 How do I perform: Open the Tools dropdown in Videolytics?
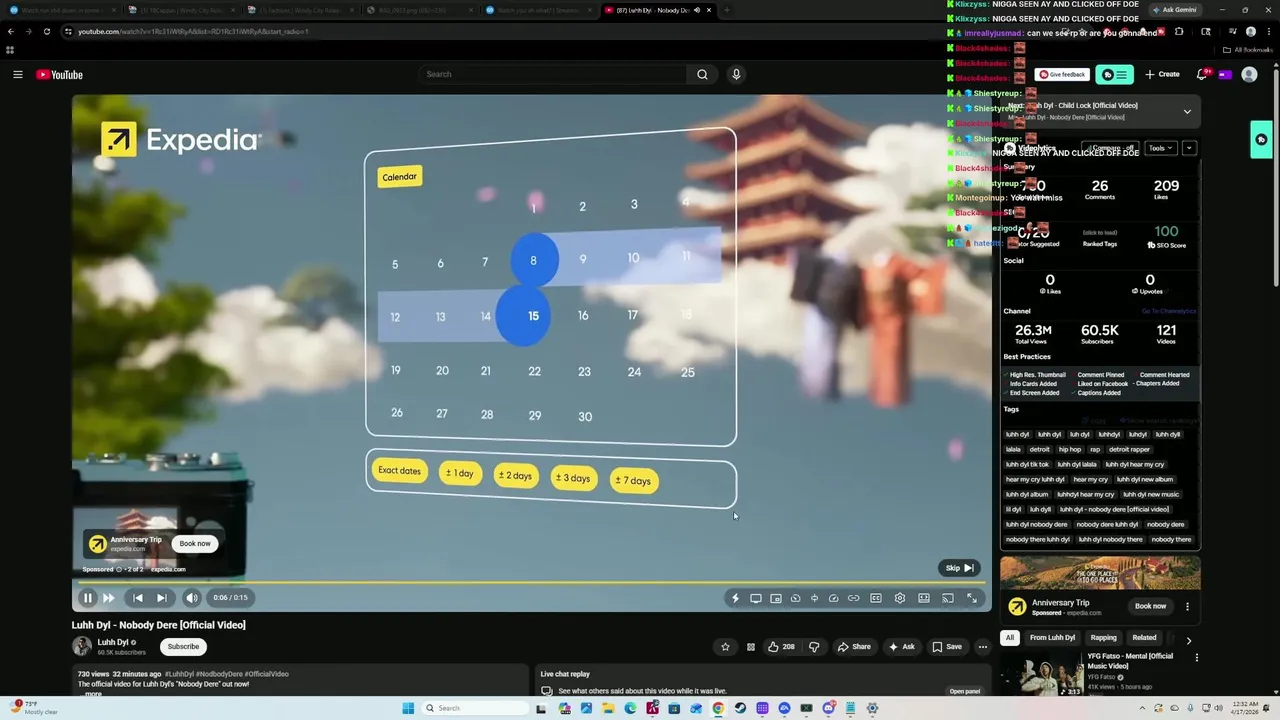(x=1160, y=148)
